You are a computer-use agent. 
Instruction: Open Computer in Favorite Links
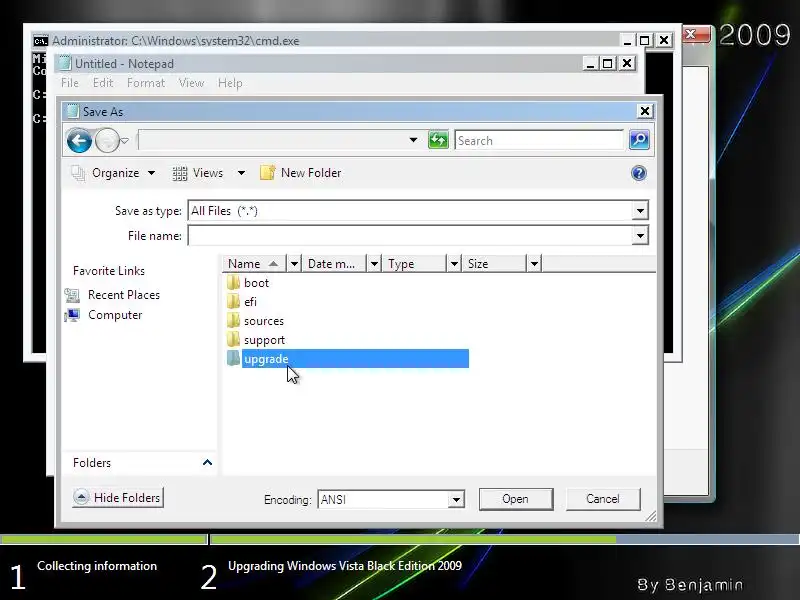pos(115,315)
